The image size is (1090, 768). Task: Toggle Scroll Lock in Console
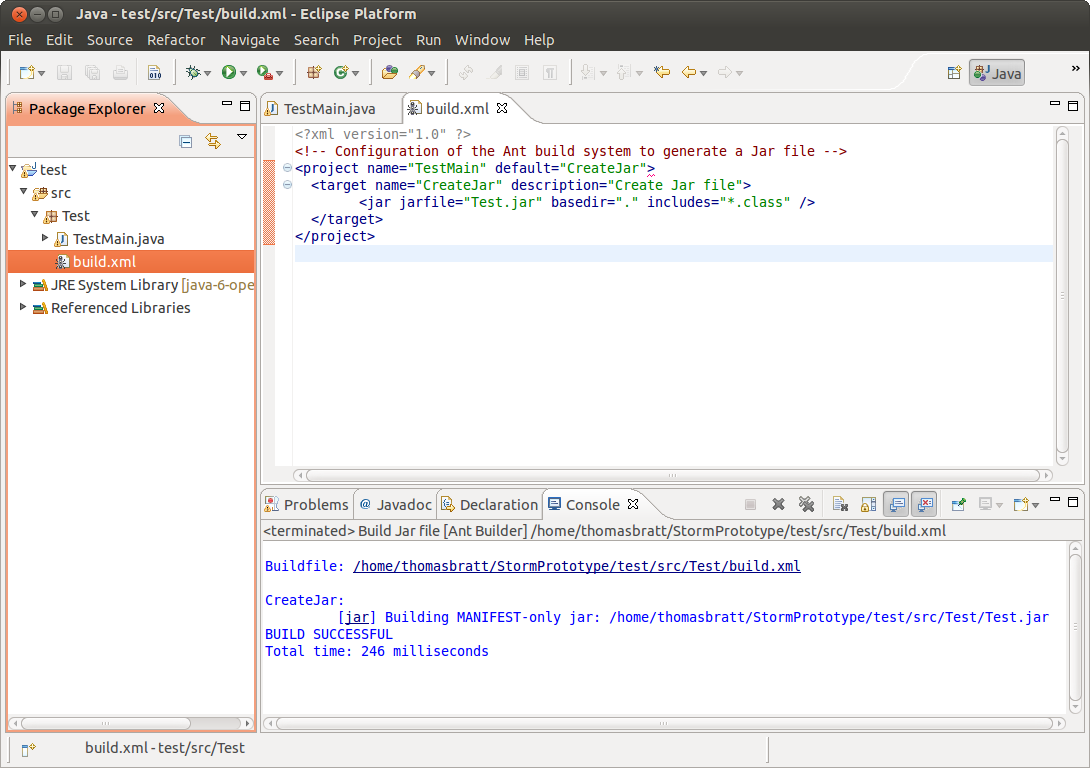868,505
